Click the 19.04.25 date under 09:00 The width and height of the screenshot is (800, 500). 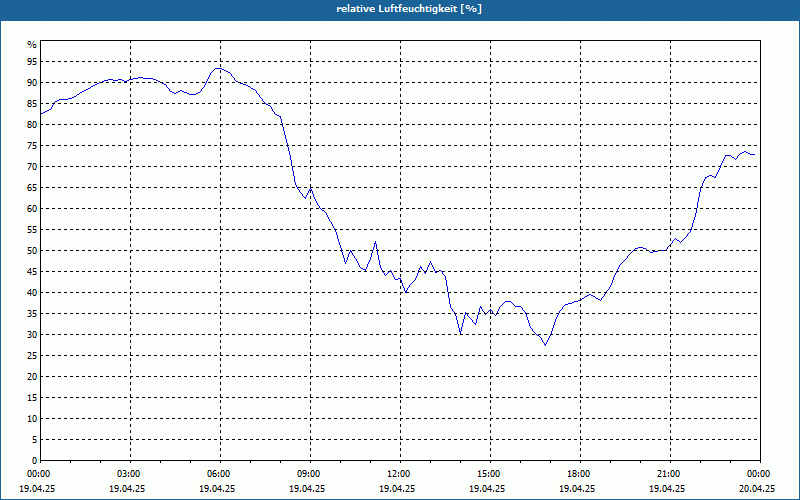coord(307,488)
